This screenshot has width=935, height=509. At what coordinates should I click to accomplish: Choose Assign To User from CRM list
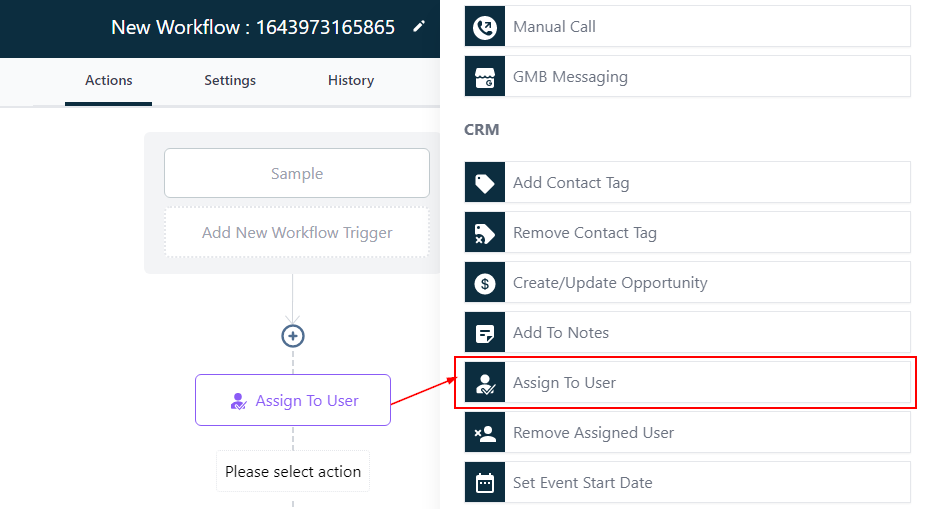tap(564, 383)
